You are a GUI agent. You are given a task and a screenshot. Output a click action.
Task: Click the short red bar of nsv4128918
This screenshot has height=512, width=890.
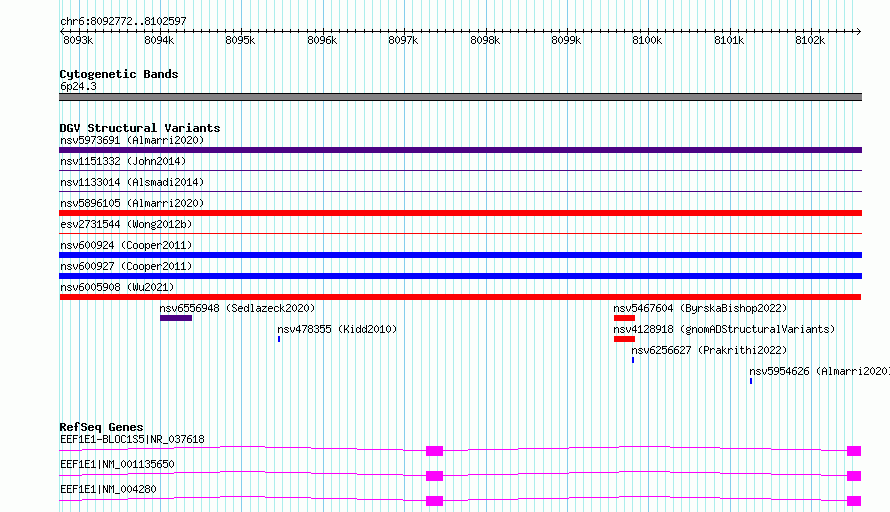[x=624, y=339]
